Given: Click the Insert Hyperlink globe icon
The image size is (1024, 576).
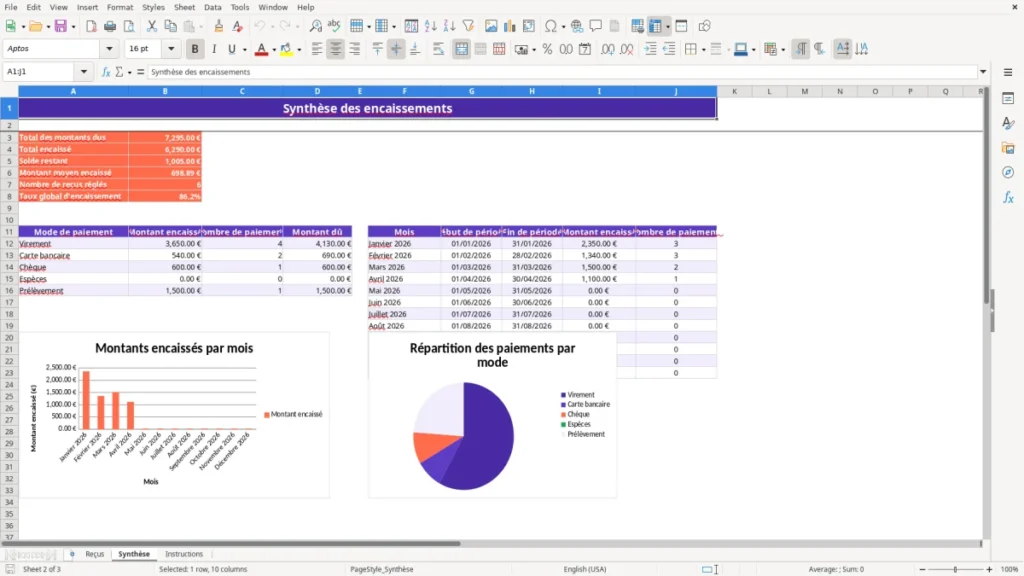Looking at the screenshot, I should click(x=577, y=26).
